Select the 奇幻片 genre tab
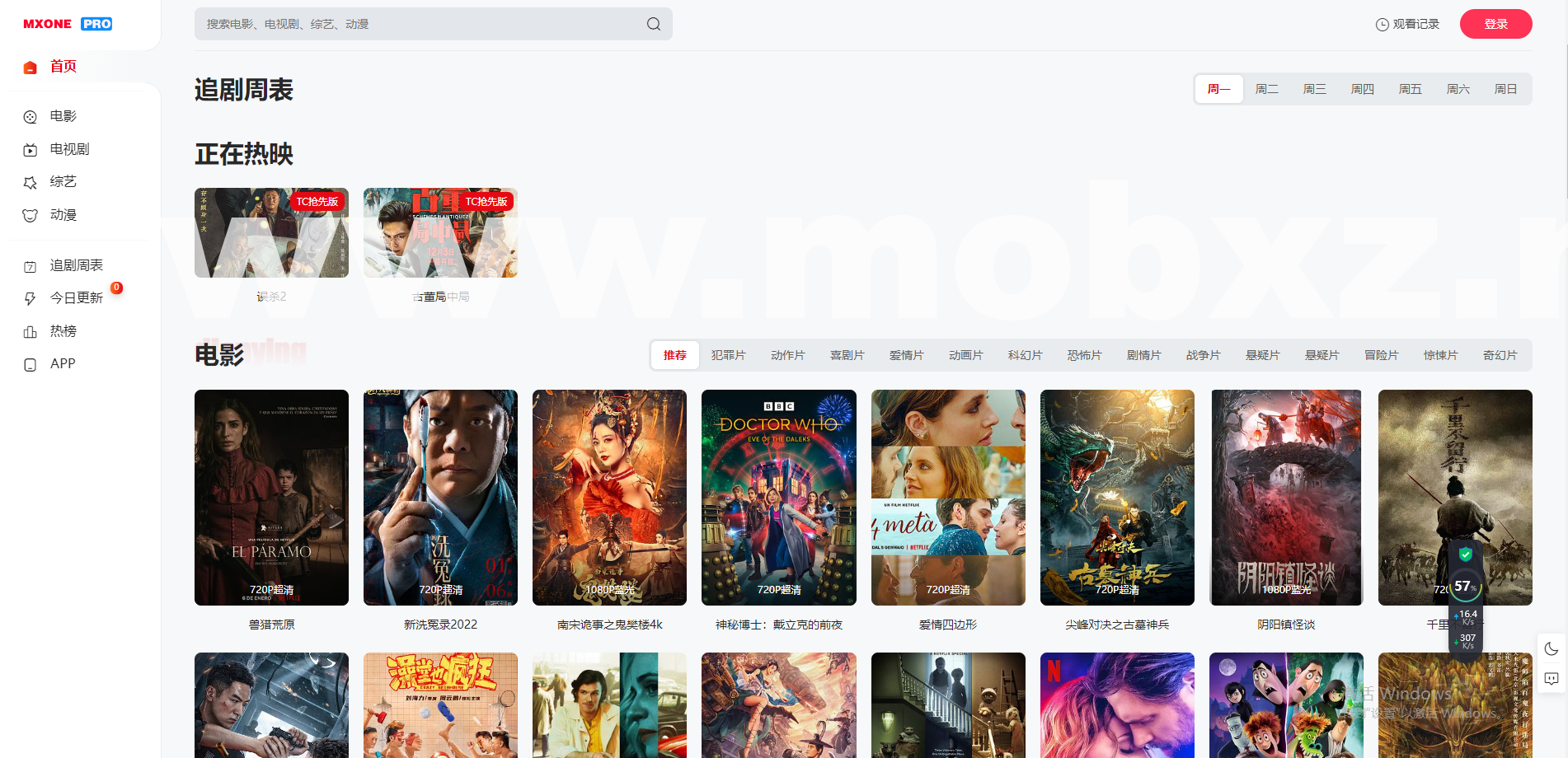 (1500, 355)
